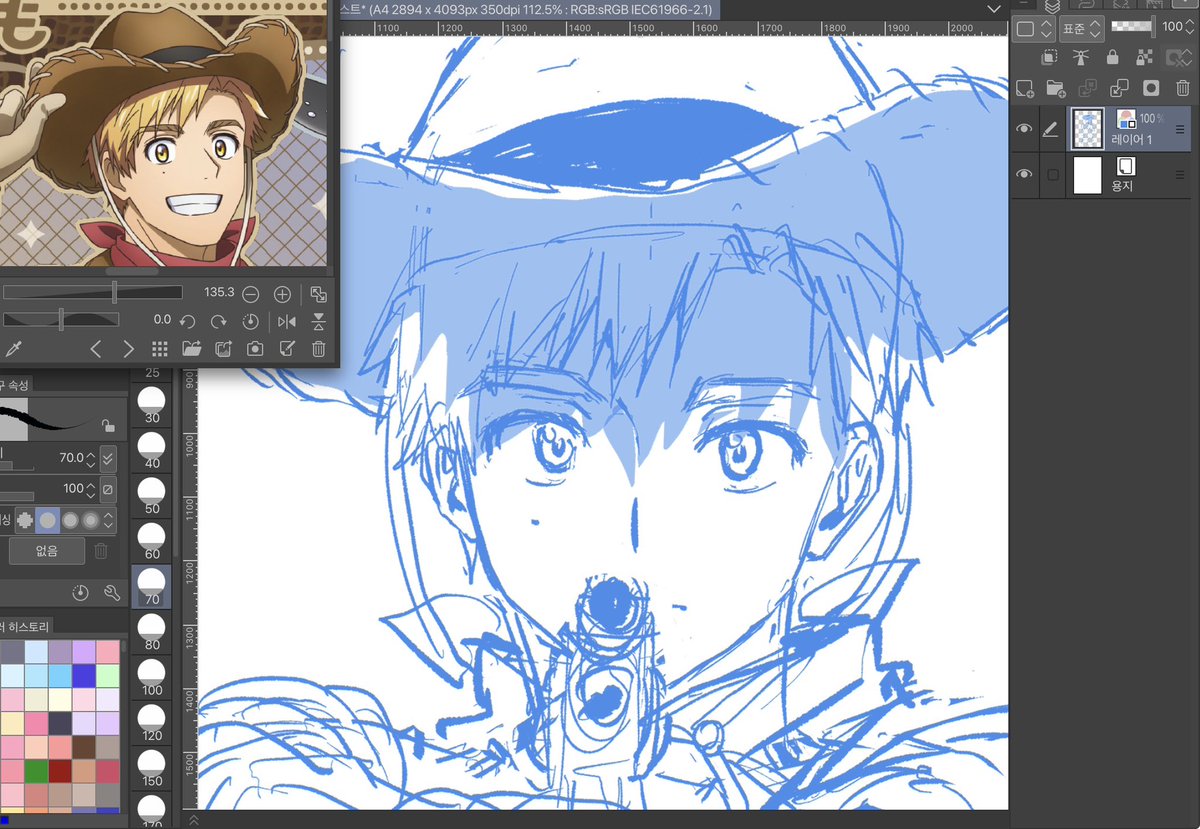Merge with the layer below
Screen dimensions: 1200x829
click(x=1119, y=88)
